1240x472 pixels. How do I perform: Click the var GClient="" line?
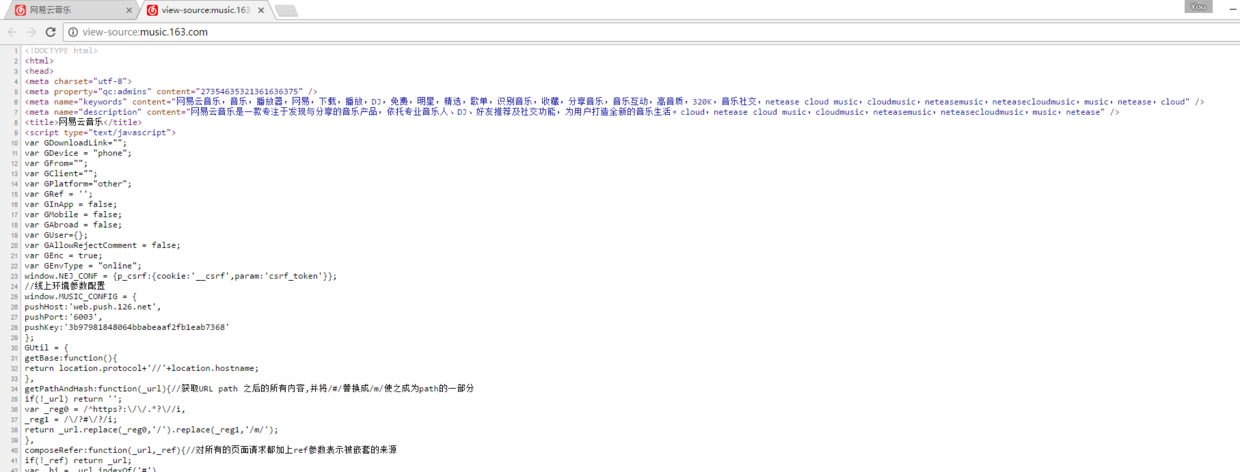coord(61,173)
